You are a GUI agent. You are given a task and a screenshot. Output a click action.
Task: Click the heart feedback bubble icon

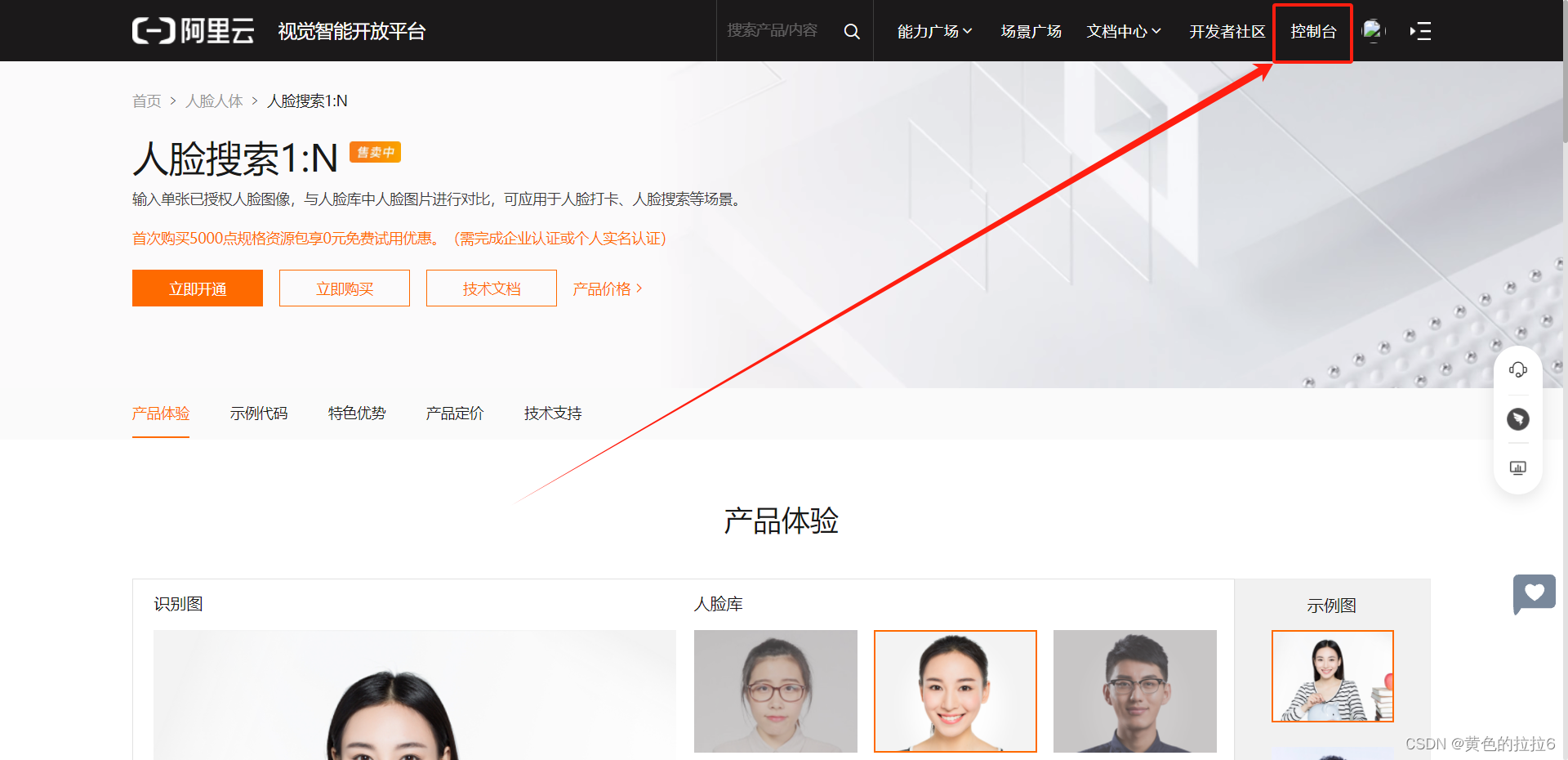pyautogui.click(x=1534, y=594)
